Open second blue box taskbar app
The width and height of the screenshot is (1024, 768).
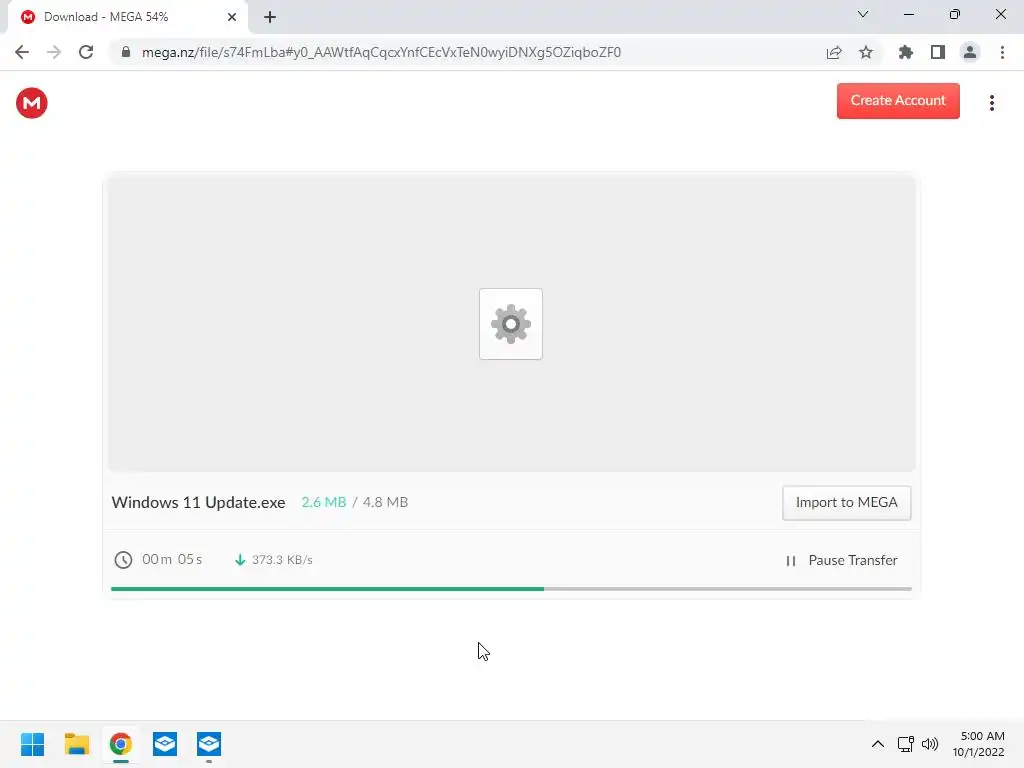coord(209,744)
